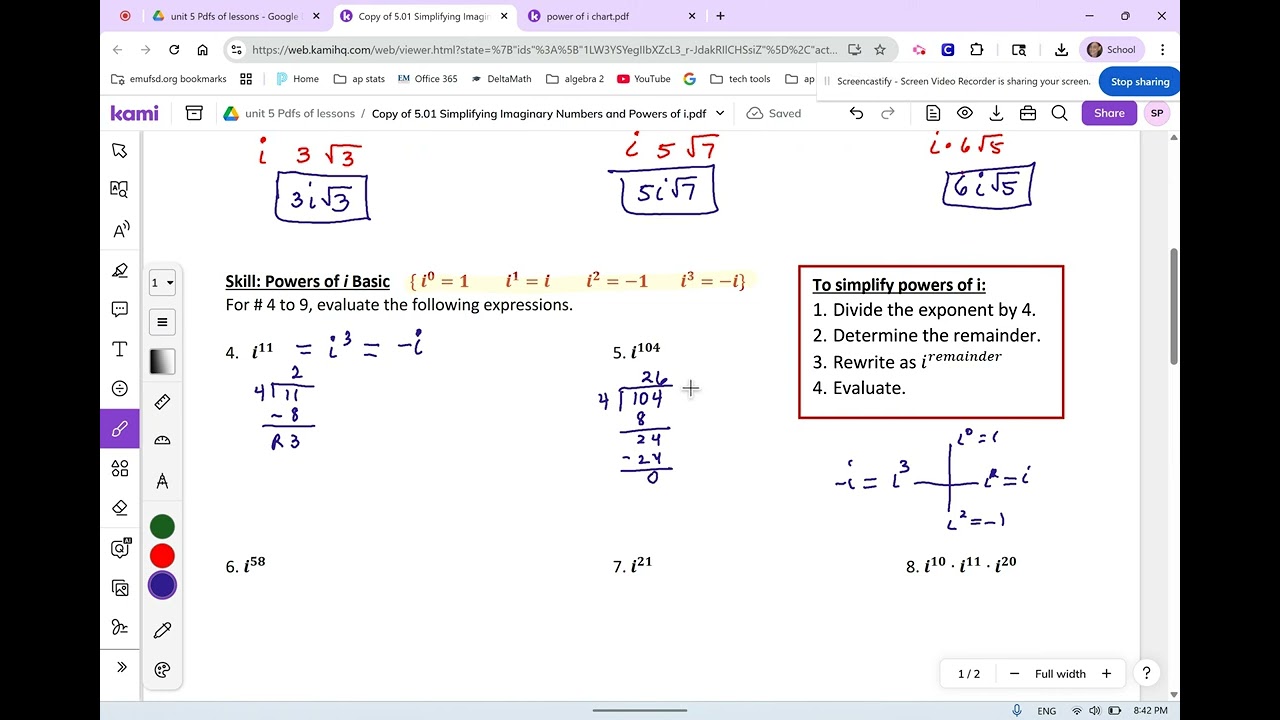Open the algebra 2 bookmark folder

coord(575,79)
